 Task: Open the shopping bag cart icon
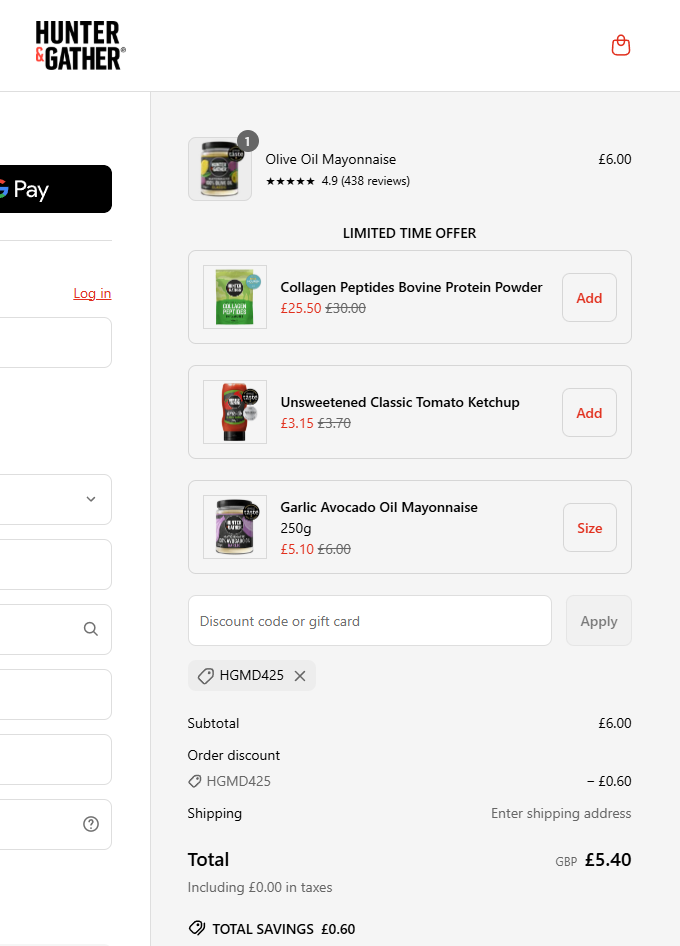[621, 45]
